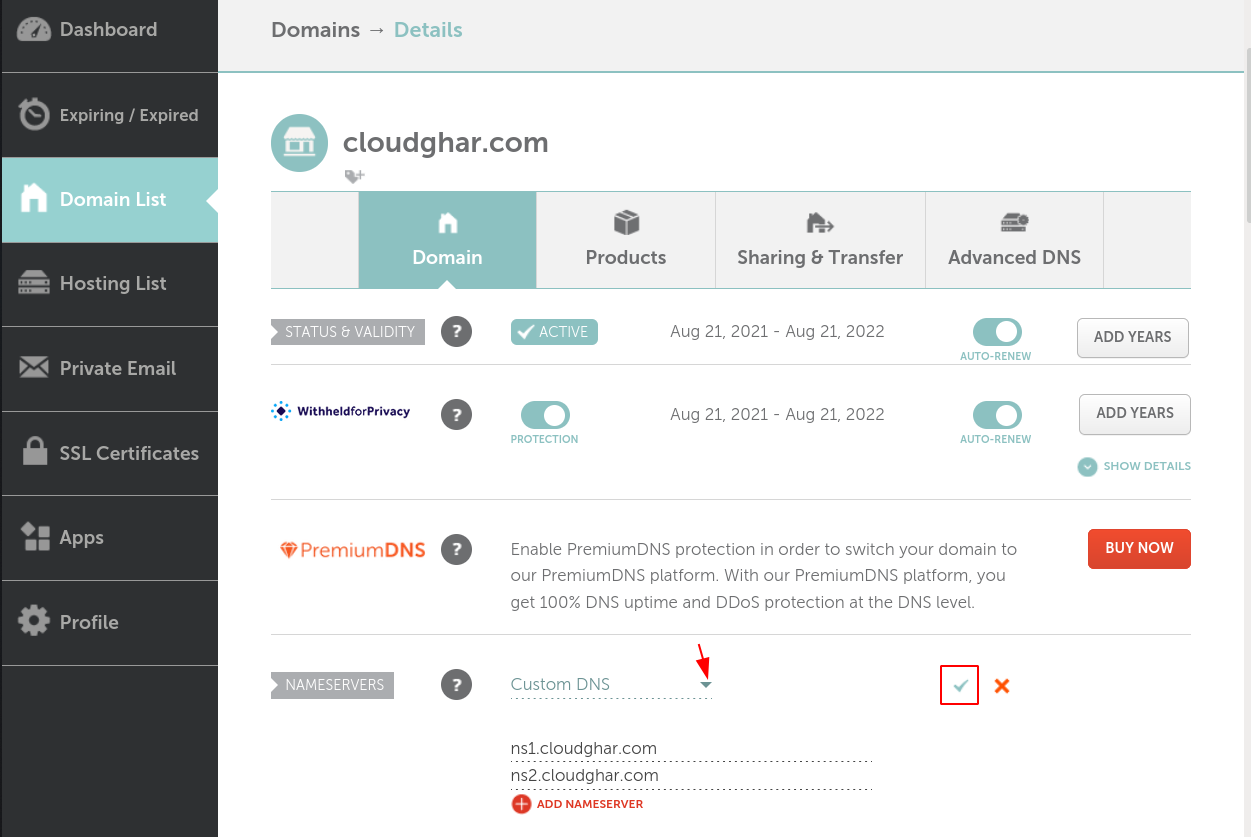Viewport: 1251px width, 837px height.
Task: Switch to the Advanced DNS tab
Action: point(1014,240)
